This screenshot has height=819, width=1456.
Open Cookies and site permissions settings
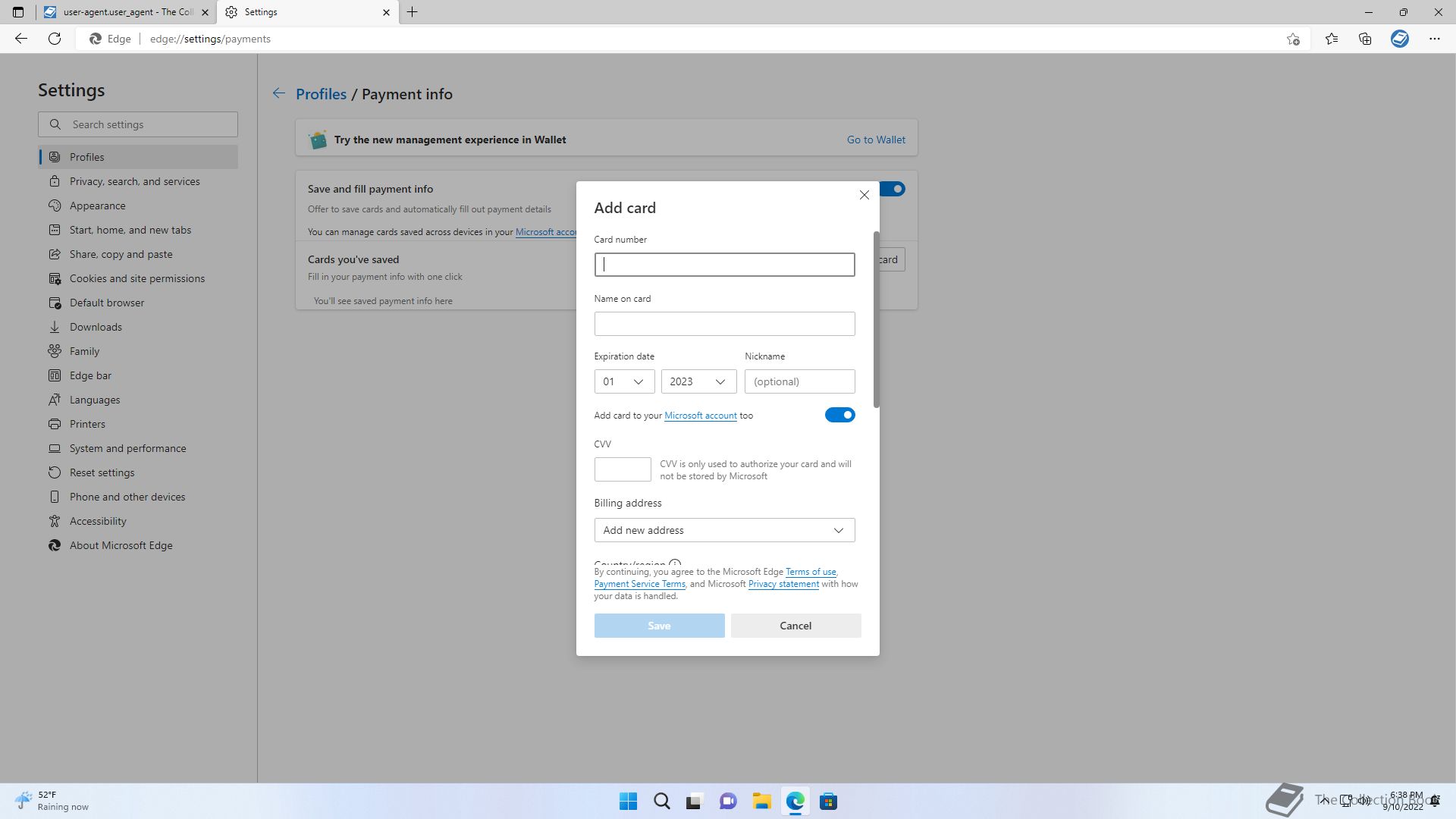pos(138,278)
